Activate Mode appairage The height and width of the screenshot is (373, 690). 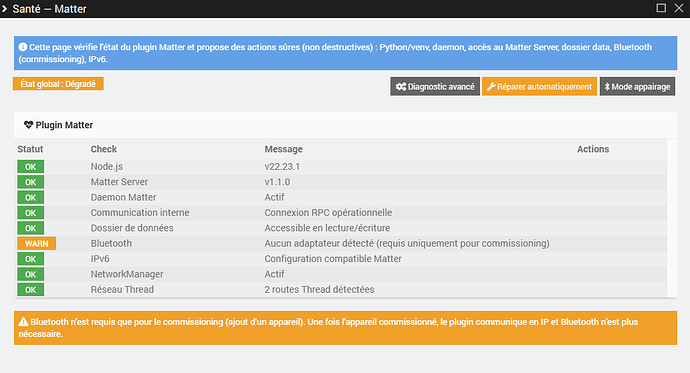pos(637,87)
